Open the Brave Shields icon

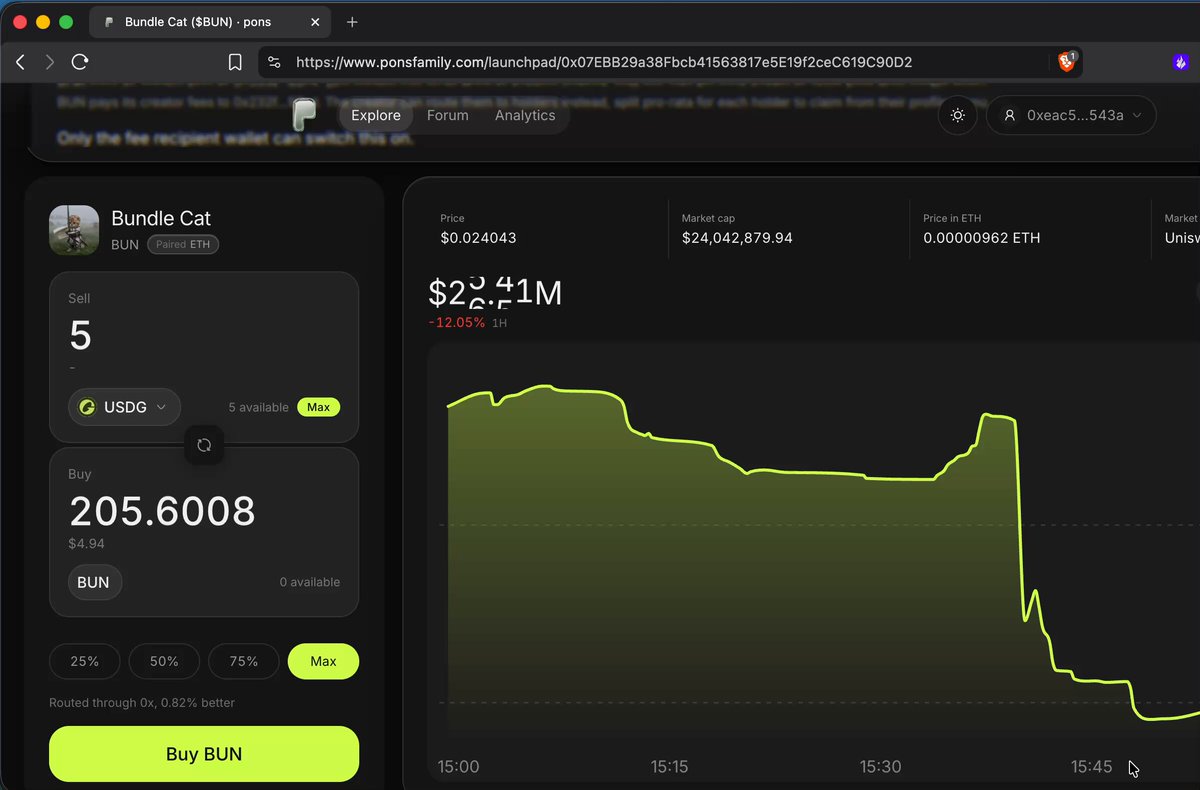(x=1067, y=62)
